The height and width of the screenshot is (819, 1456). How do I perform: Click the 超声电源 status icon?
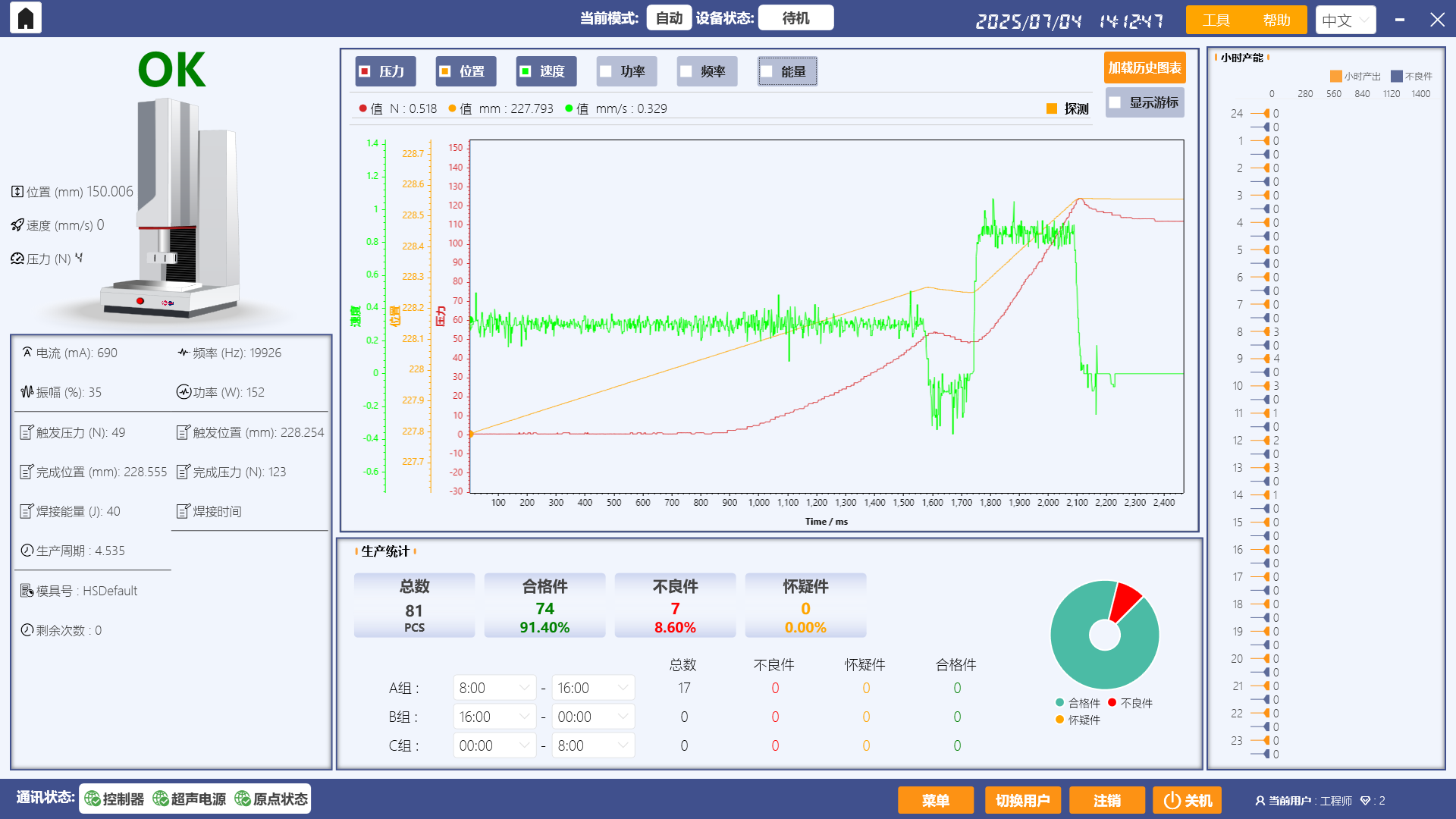160,798
